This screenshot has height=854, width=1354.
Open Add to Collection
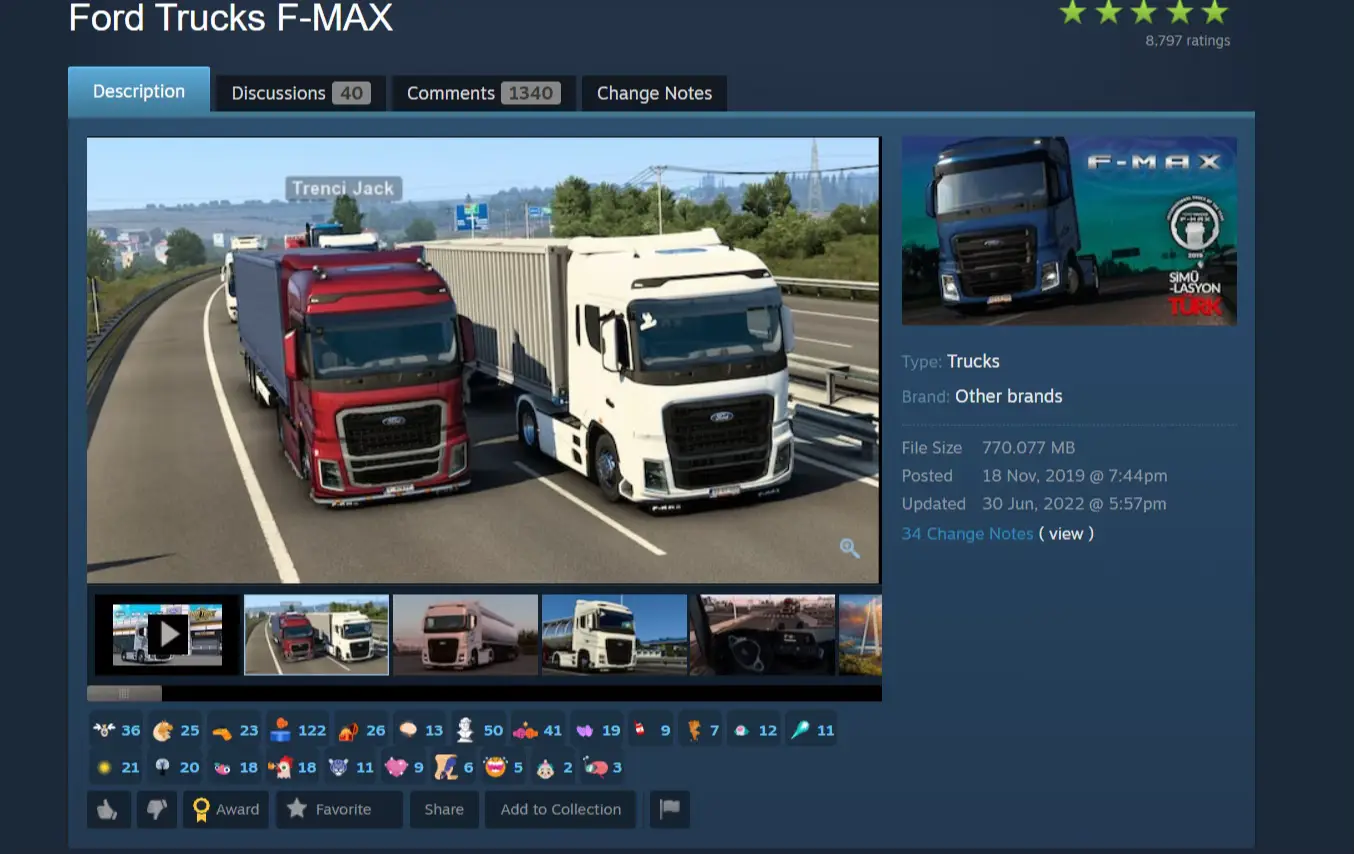coord(561,809)
